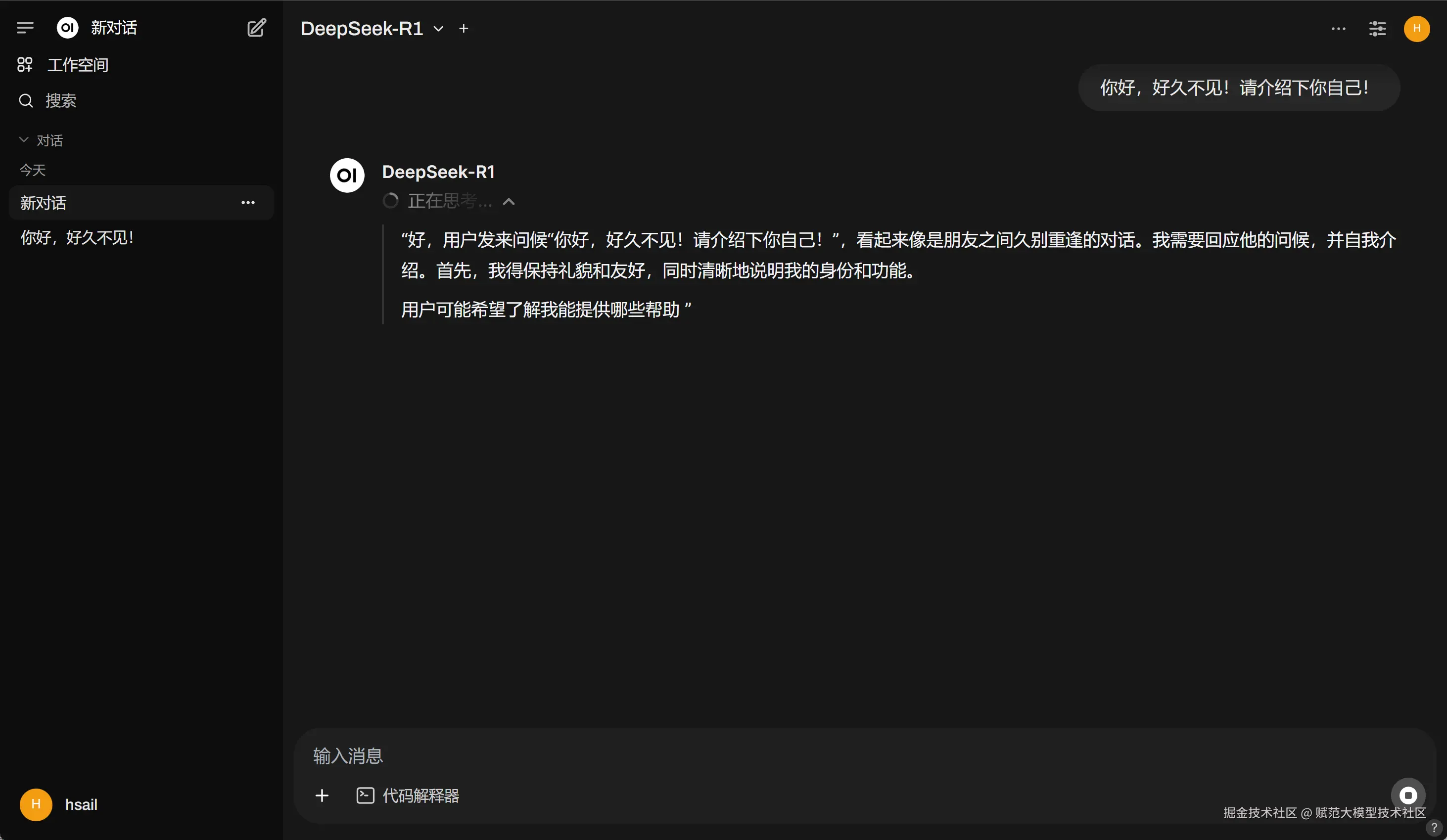The width and height of the screenshot is (1447, 840).
Task: Open the DeepSeek-R1 model dropdown
Action: point(439,28)
